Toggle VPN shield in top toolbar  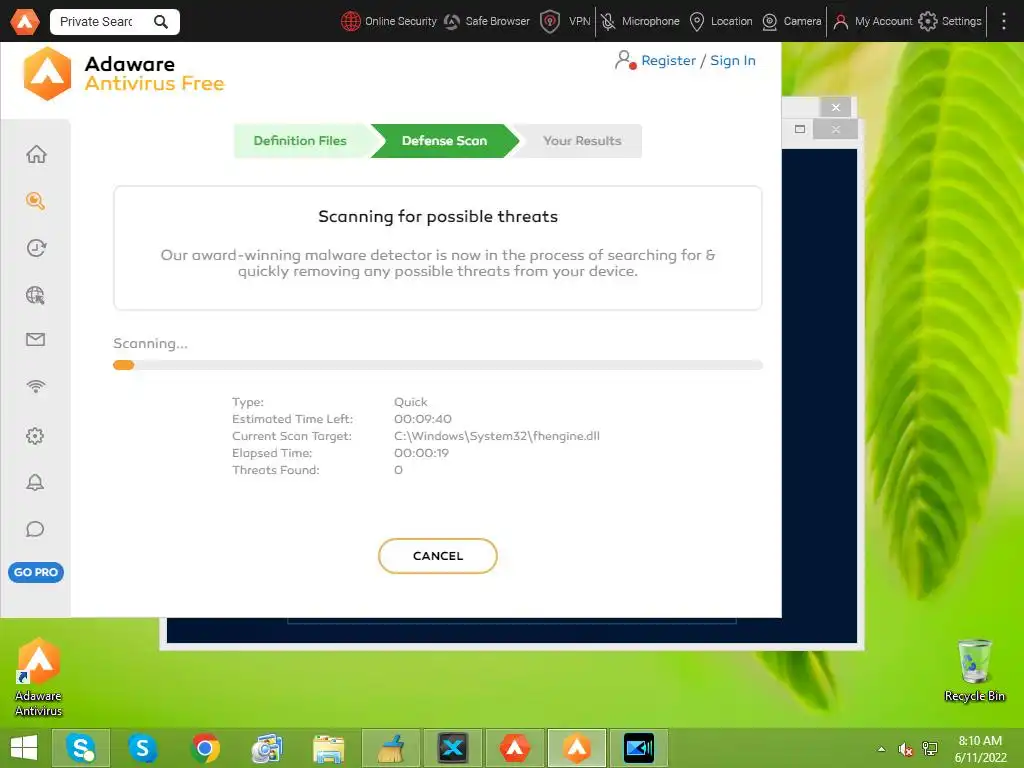click(x=565, y=22)
